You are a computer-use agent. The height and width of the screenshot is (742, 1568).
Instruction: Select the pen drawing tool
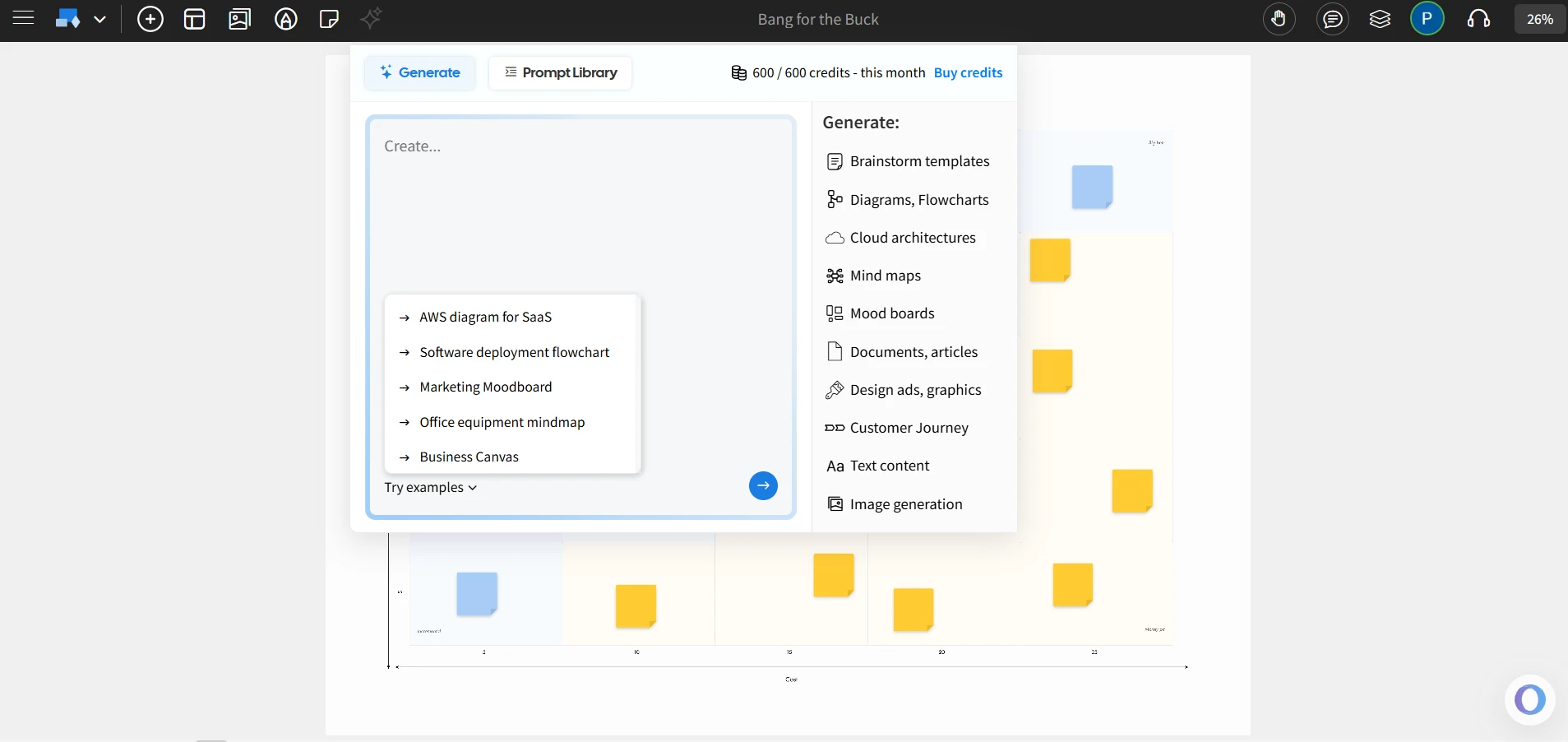coord(285,19)
